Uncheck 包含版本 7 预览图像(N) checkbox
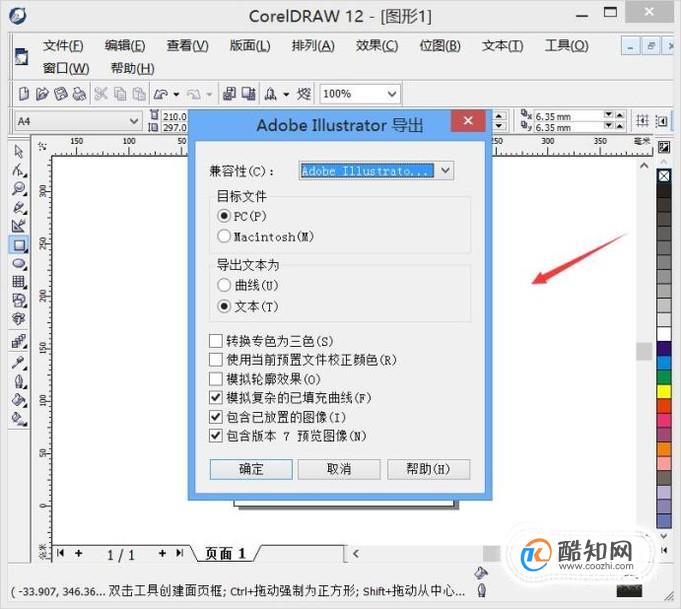 coord(216,435)
